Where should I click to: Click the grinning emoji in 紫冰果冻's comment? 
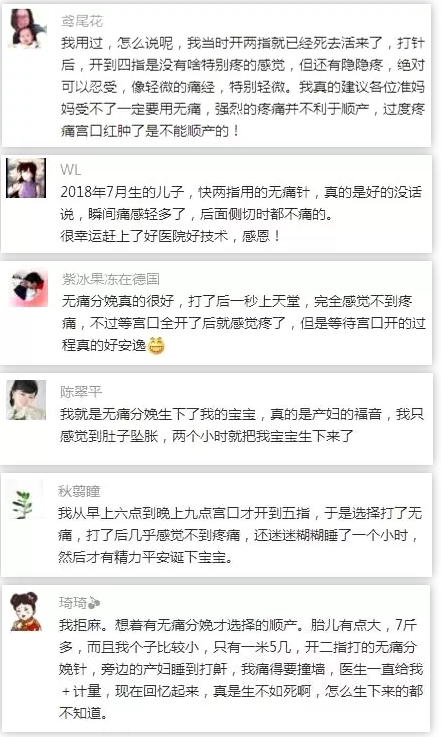click(156, 346)
